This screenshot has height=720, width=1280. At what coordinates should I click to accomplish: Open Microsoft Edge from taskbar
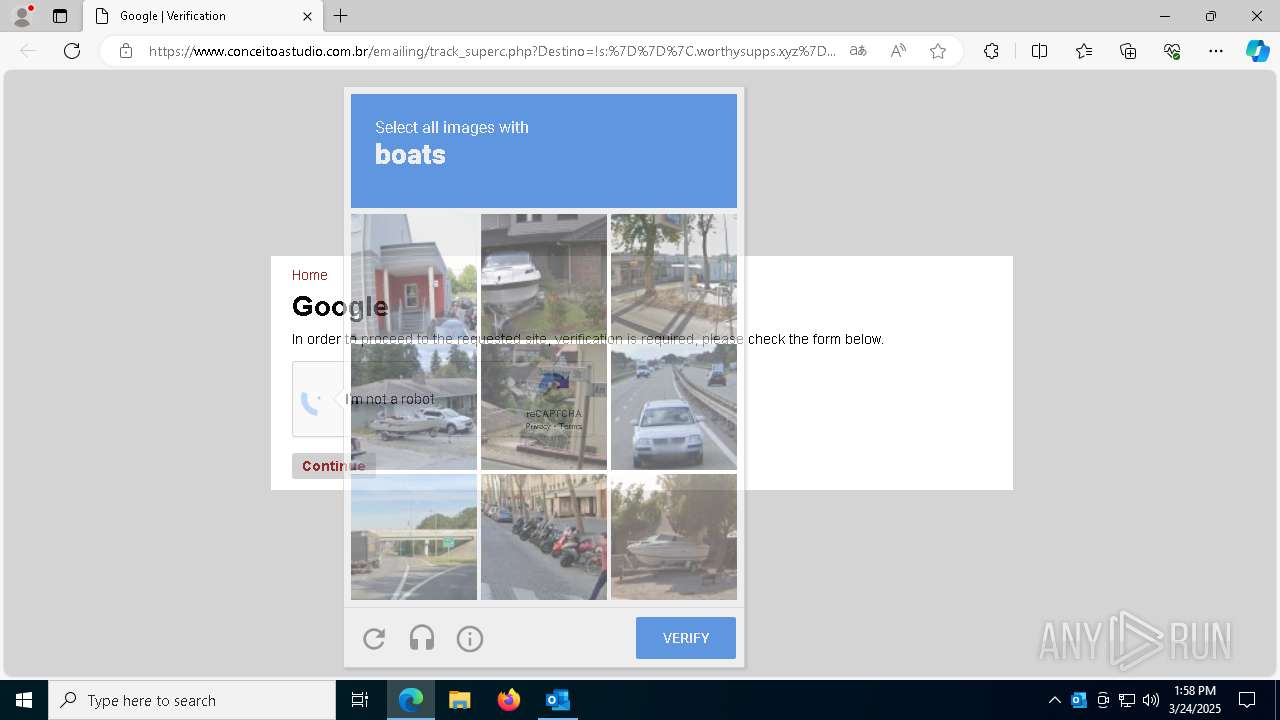pyautogui.click(x=411, y=700)
